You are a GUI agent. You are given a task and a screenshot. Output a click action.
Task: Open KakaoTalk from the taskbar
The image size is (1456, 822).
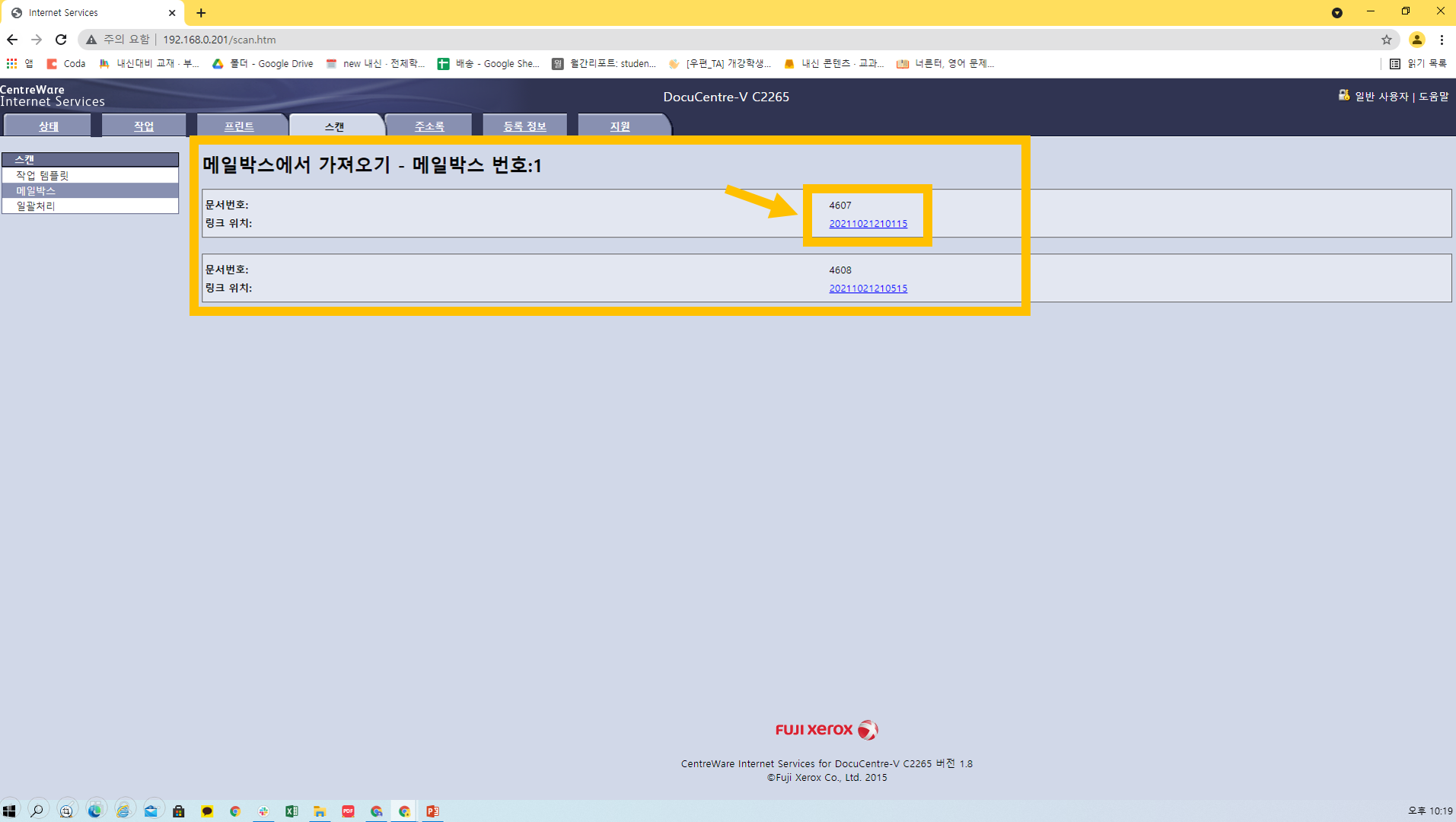coord(207,811)
